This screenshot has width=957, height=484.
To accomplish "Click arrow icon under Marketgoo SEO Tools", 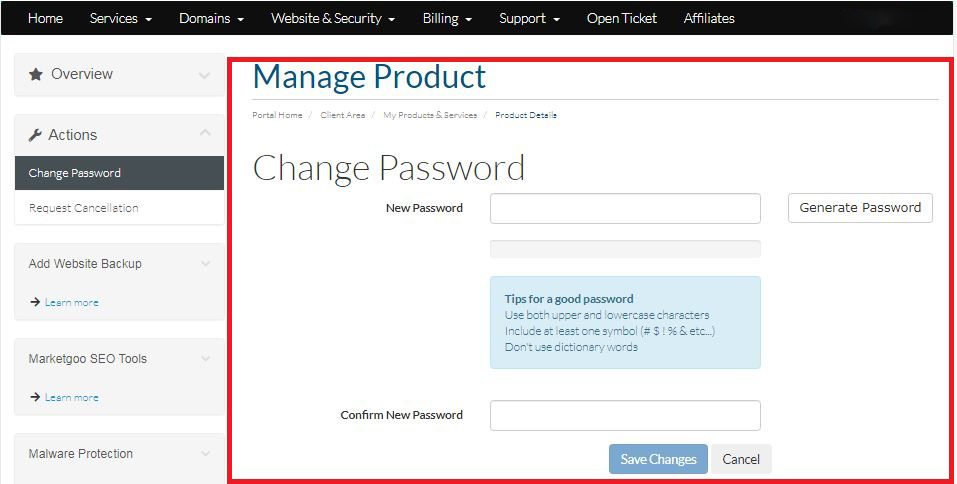I will [35, 397].
